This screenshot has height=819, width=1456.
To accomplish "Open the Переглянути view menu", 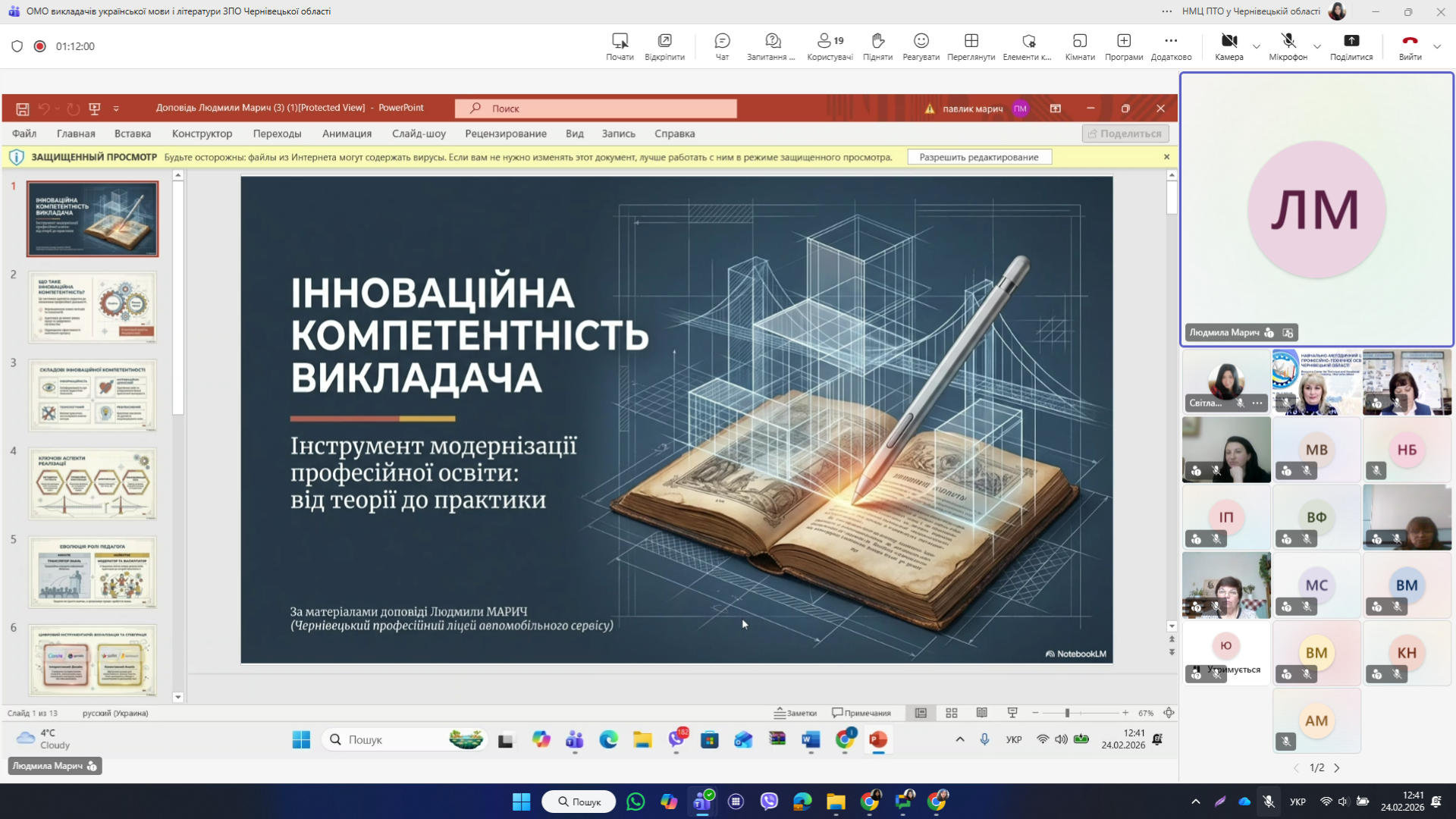I will (971, 45).
